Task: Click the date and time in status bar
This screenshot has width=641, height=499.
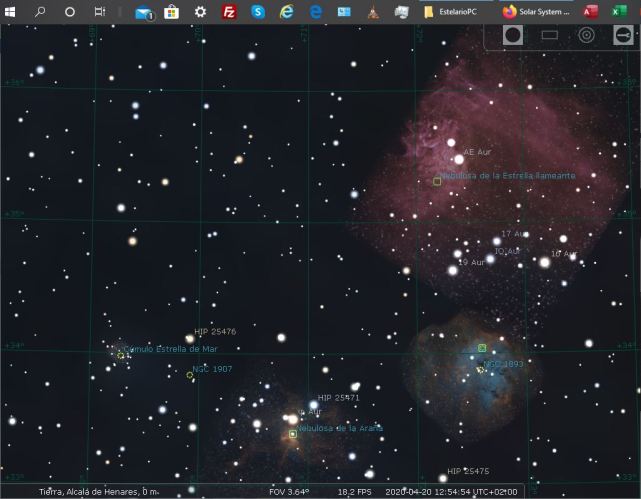Action: [451, 492]
